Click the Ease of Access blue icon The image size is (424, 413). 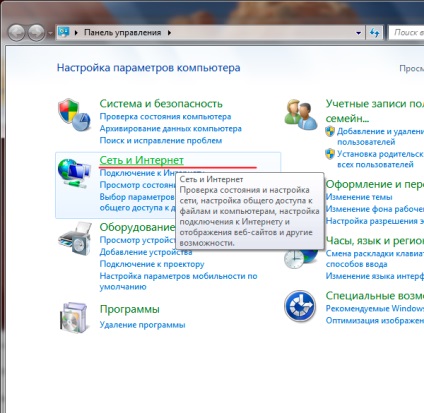(300, 306)
